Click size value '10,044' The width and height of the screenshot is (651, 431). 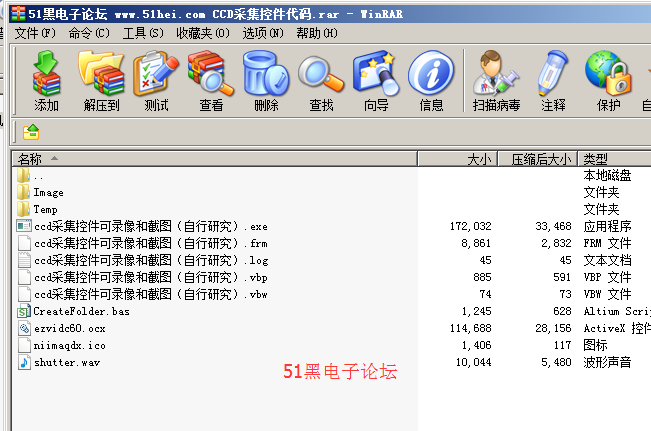click(473, 362)
